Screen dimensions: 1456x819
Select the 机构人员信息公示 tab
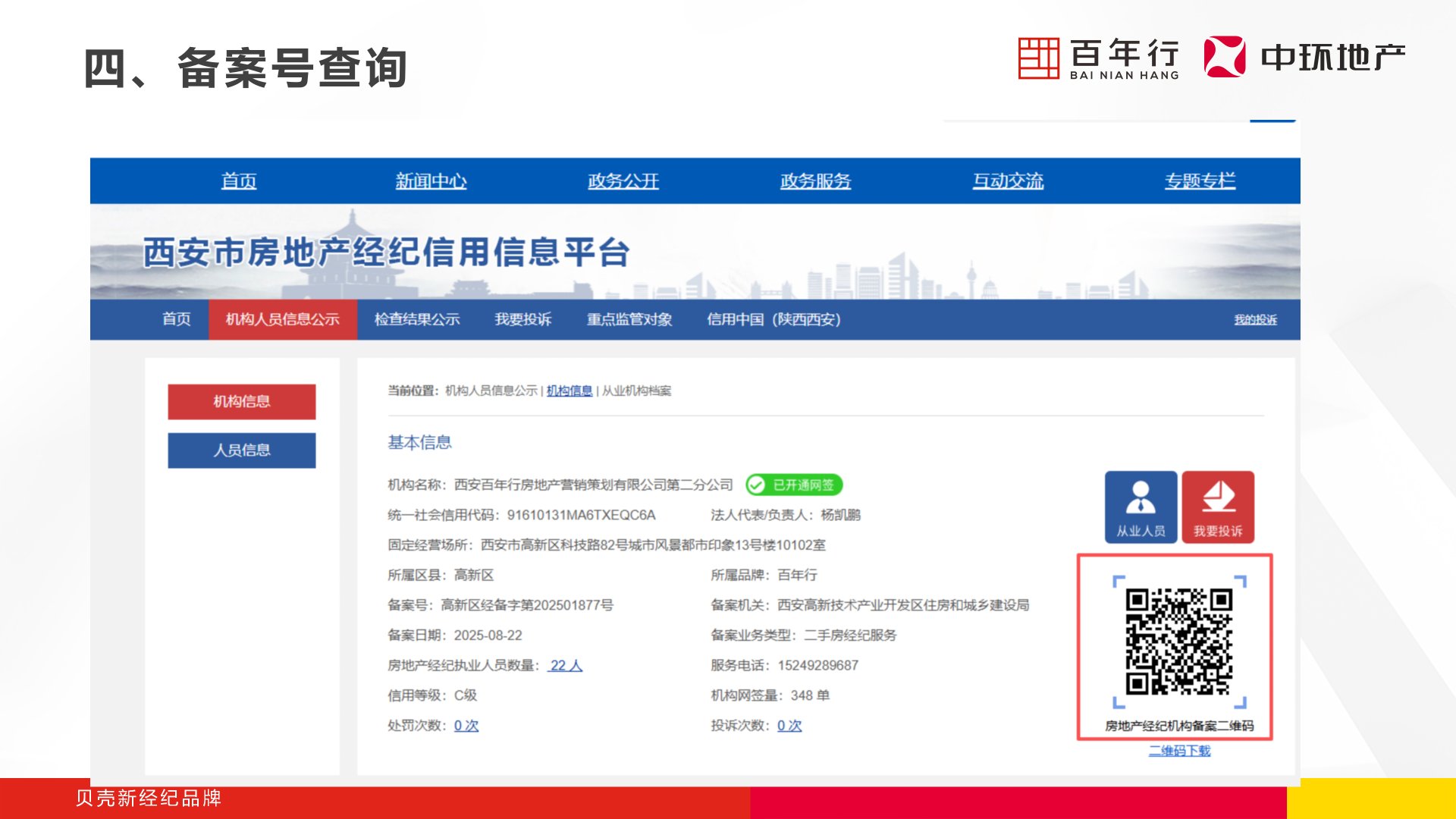pos(283,319)
